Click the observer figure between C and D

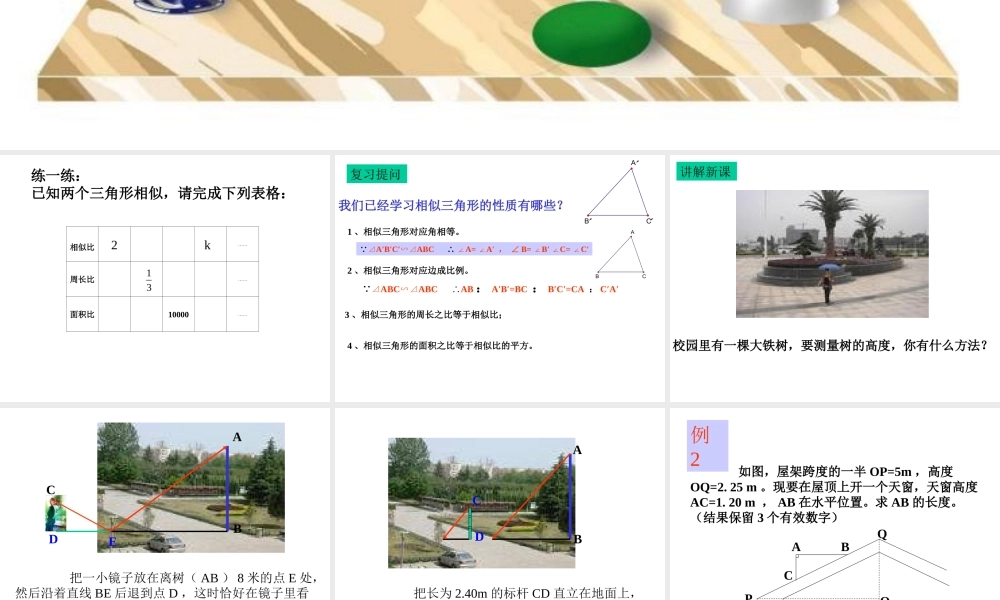coord(55,514)
